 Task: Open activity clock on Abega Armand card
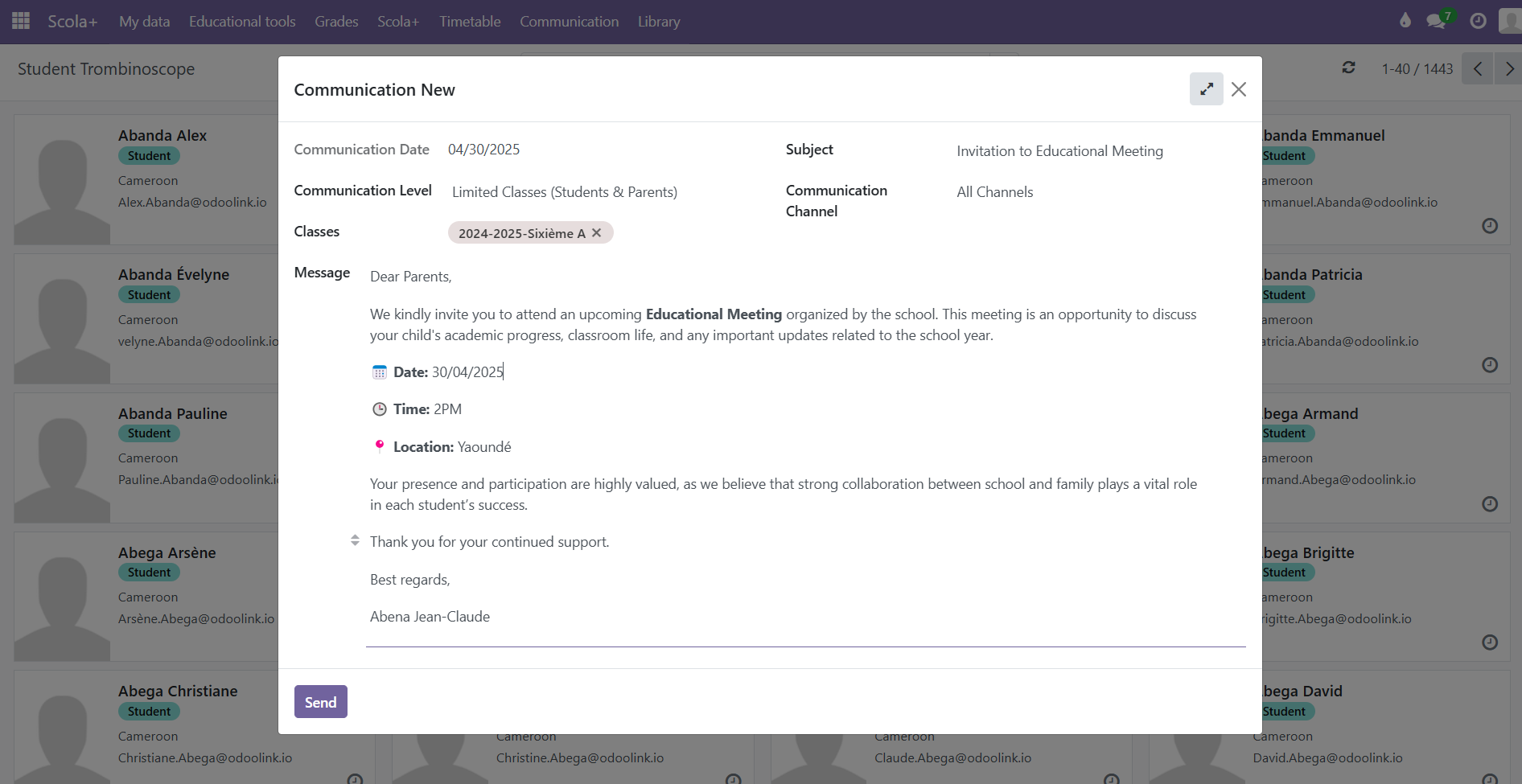1490,504
